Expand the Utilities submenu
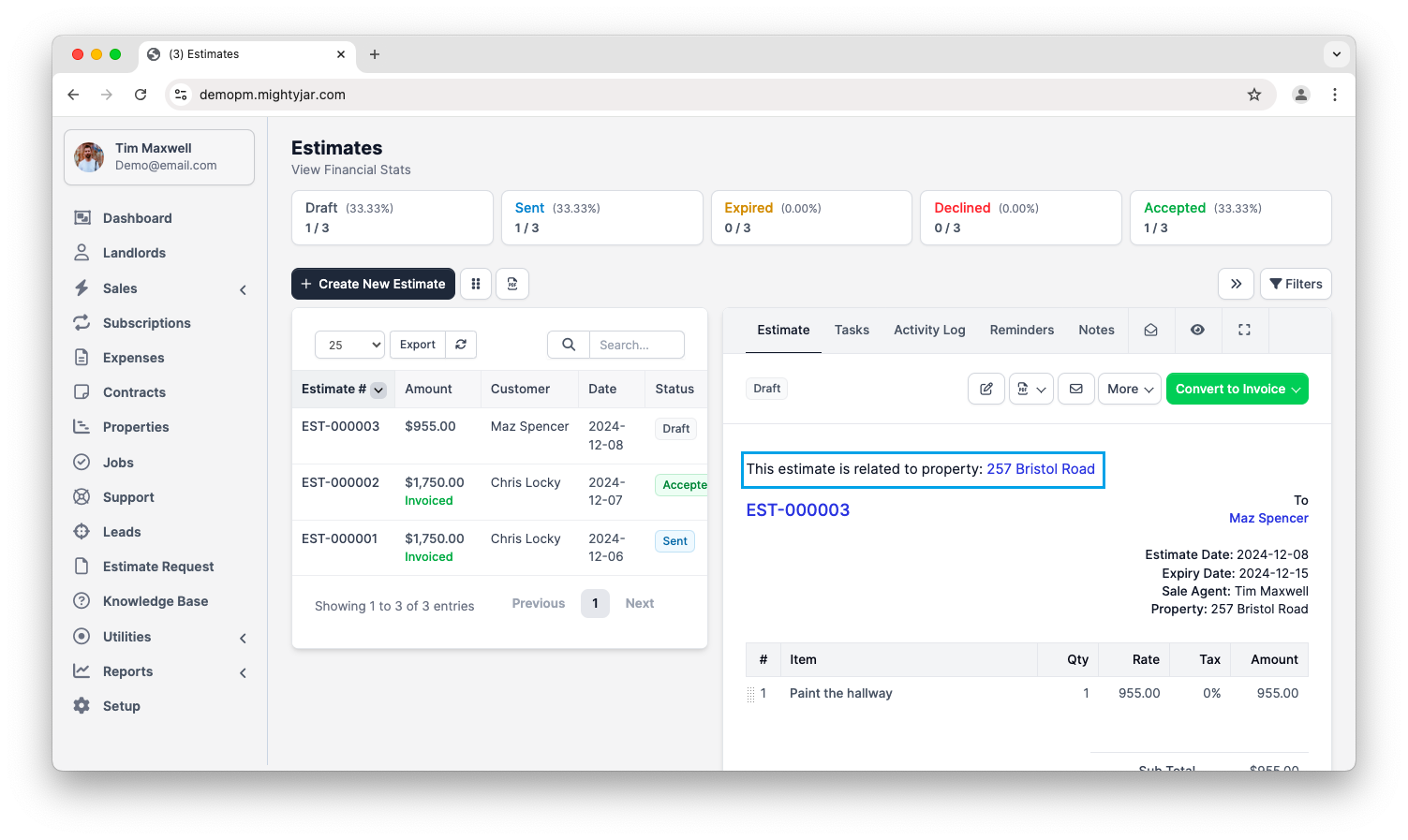The width and height of the screenshot is (1408, 840). tap(243, 638)
